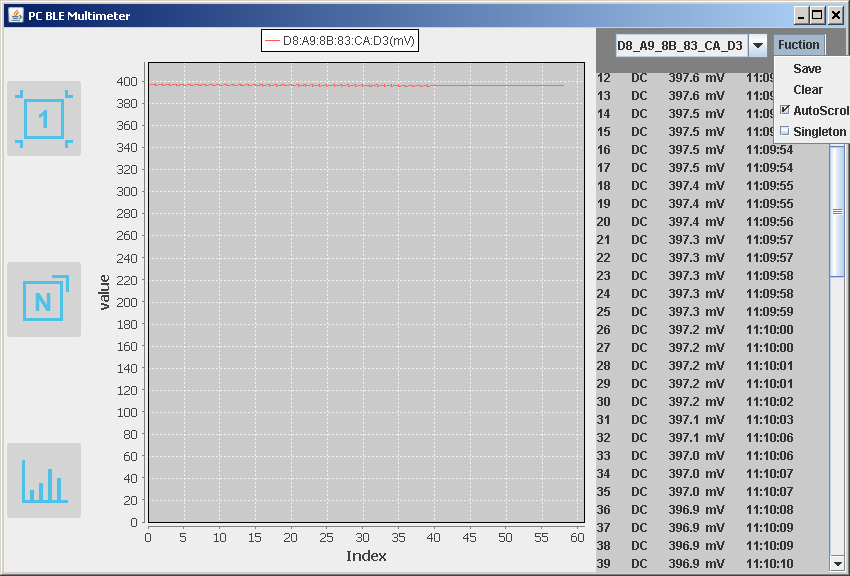Minimize the PC BLE Multimeter window
Screen dimensions: 850x576
[801, 15]
